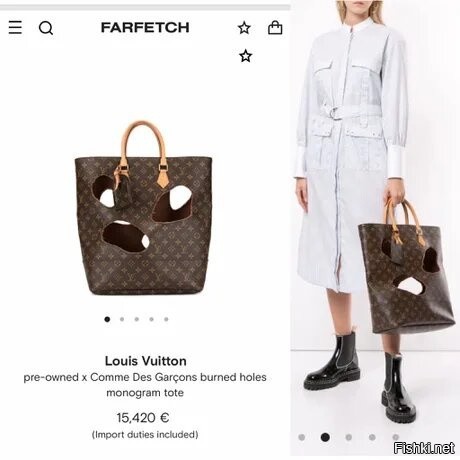Click the tote bag product image
Viewport: 460px width, 460px height.
point(143,208)
